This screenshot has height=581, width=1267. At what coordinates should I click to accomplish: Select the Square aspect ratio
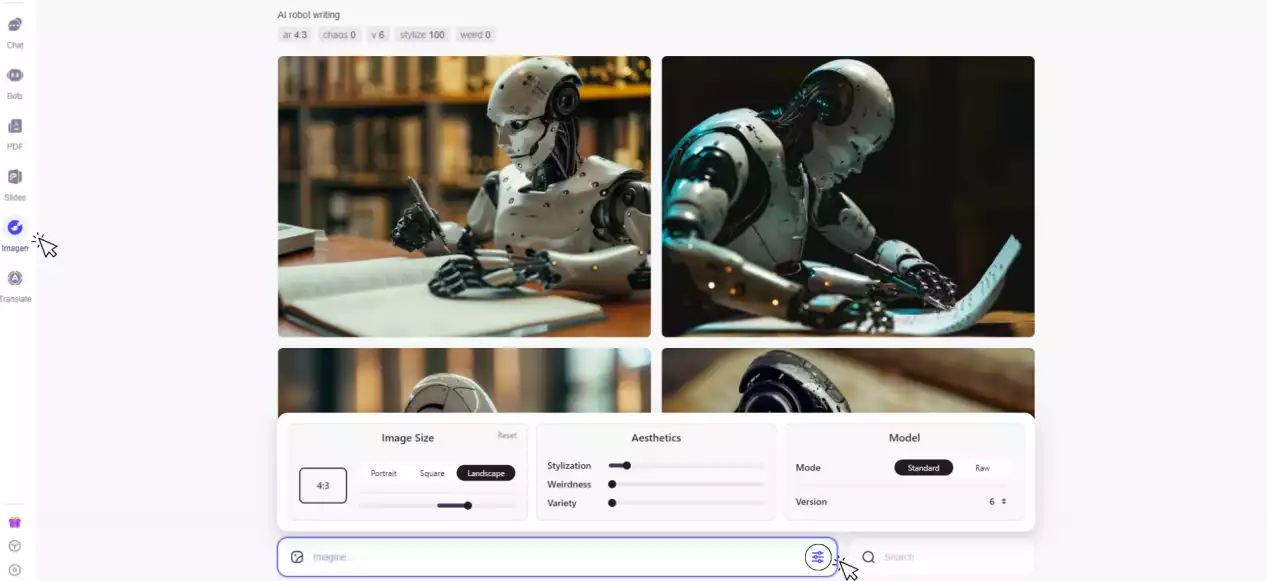coord(432,472)
